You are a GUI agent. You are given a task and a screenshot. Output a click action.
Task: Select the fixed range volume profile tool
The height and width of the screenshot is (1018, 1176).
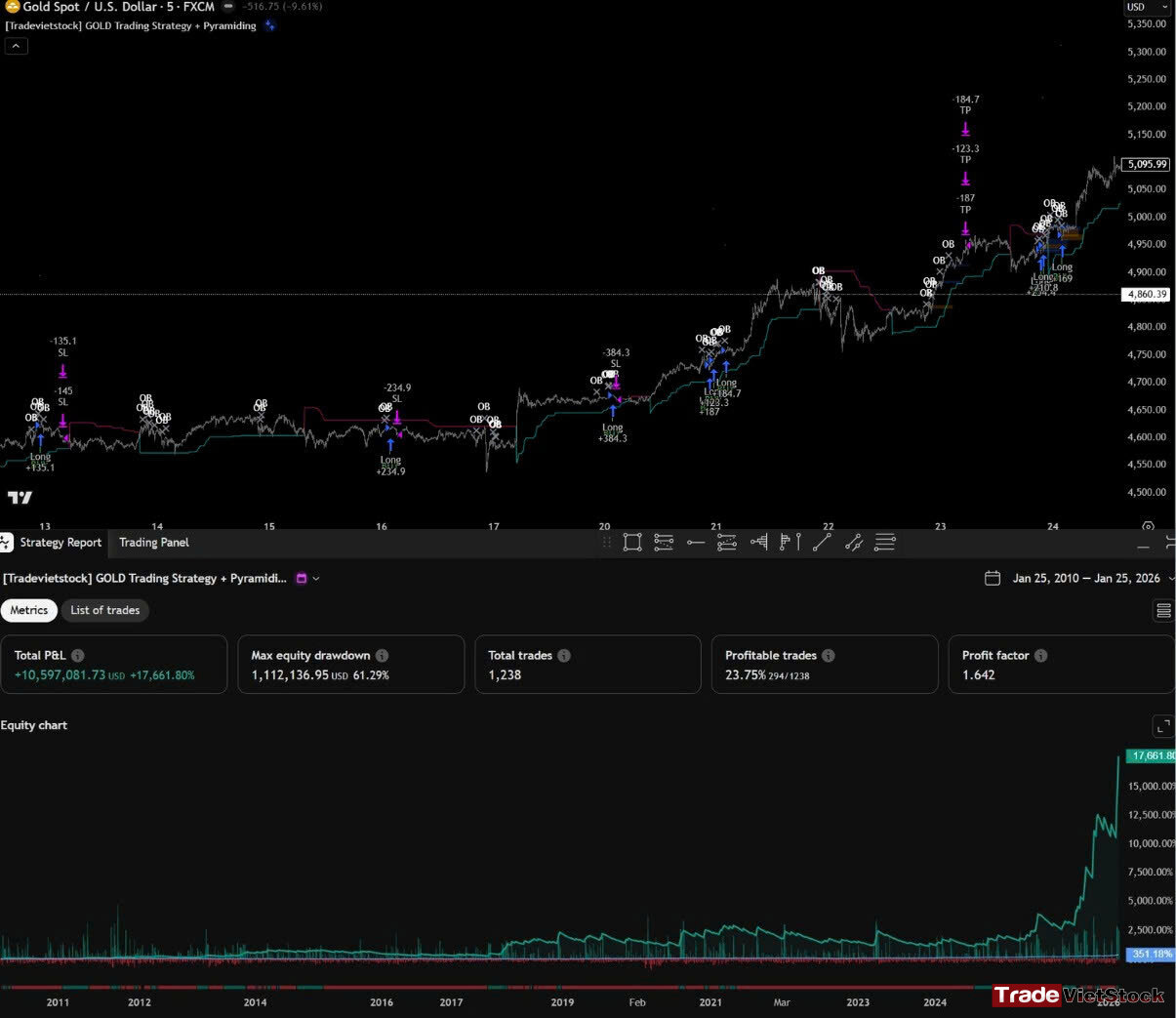[x=758, y=543]
